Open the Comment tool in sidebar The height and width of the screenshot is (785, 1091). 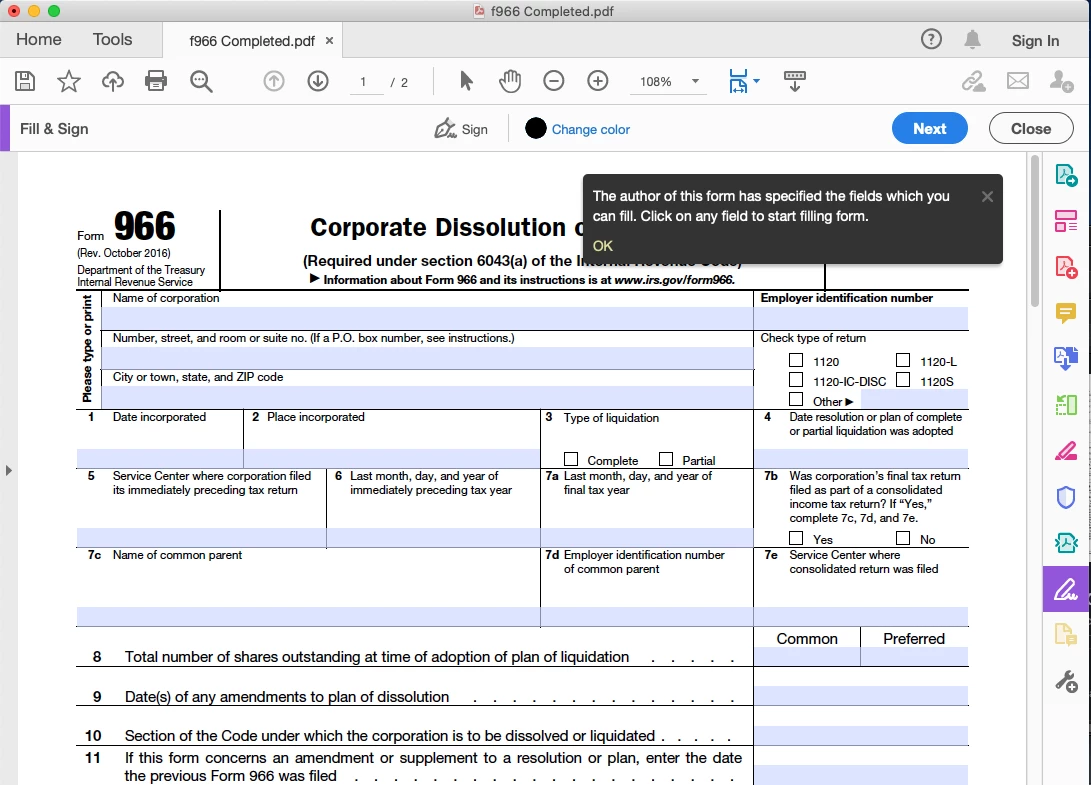(x=1066, y=313)
